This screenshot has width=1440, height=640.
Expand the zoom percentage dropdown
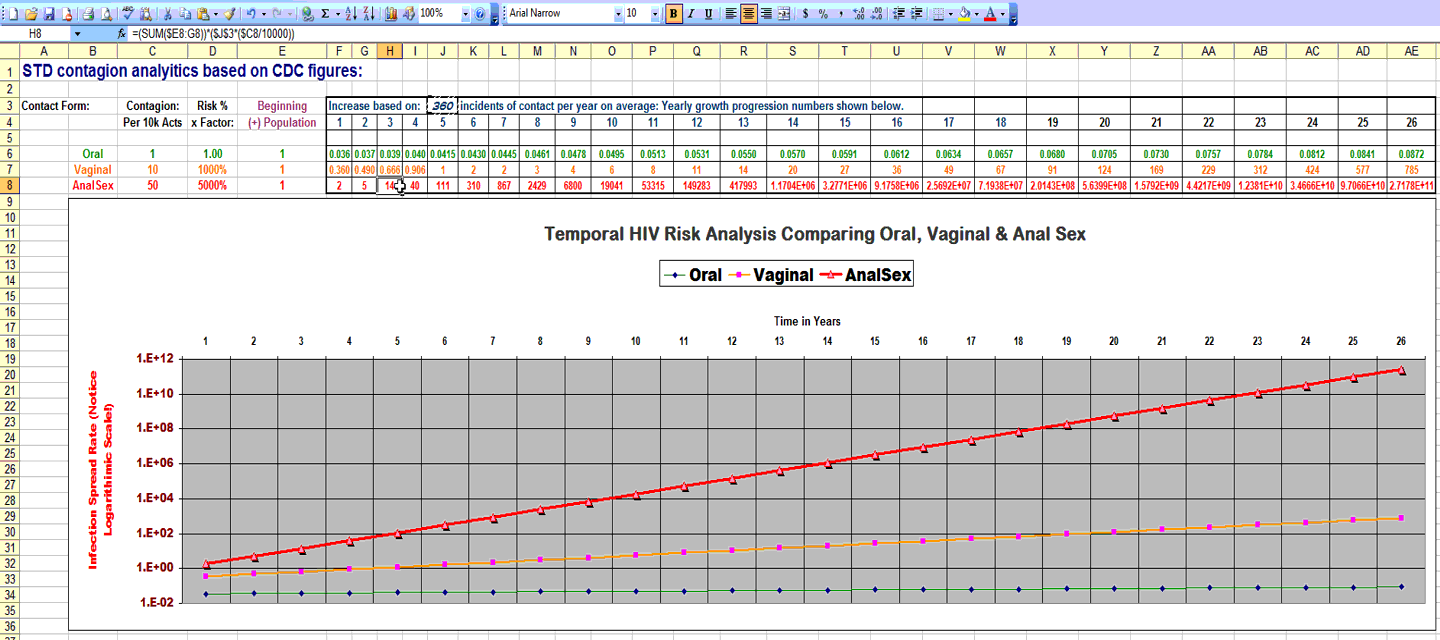[x=466, y=14]
